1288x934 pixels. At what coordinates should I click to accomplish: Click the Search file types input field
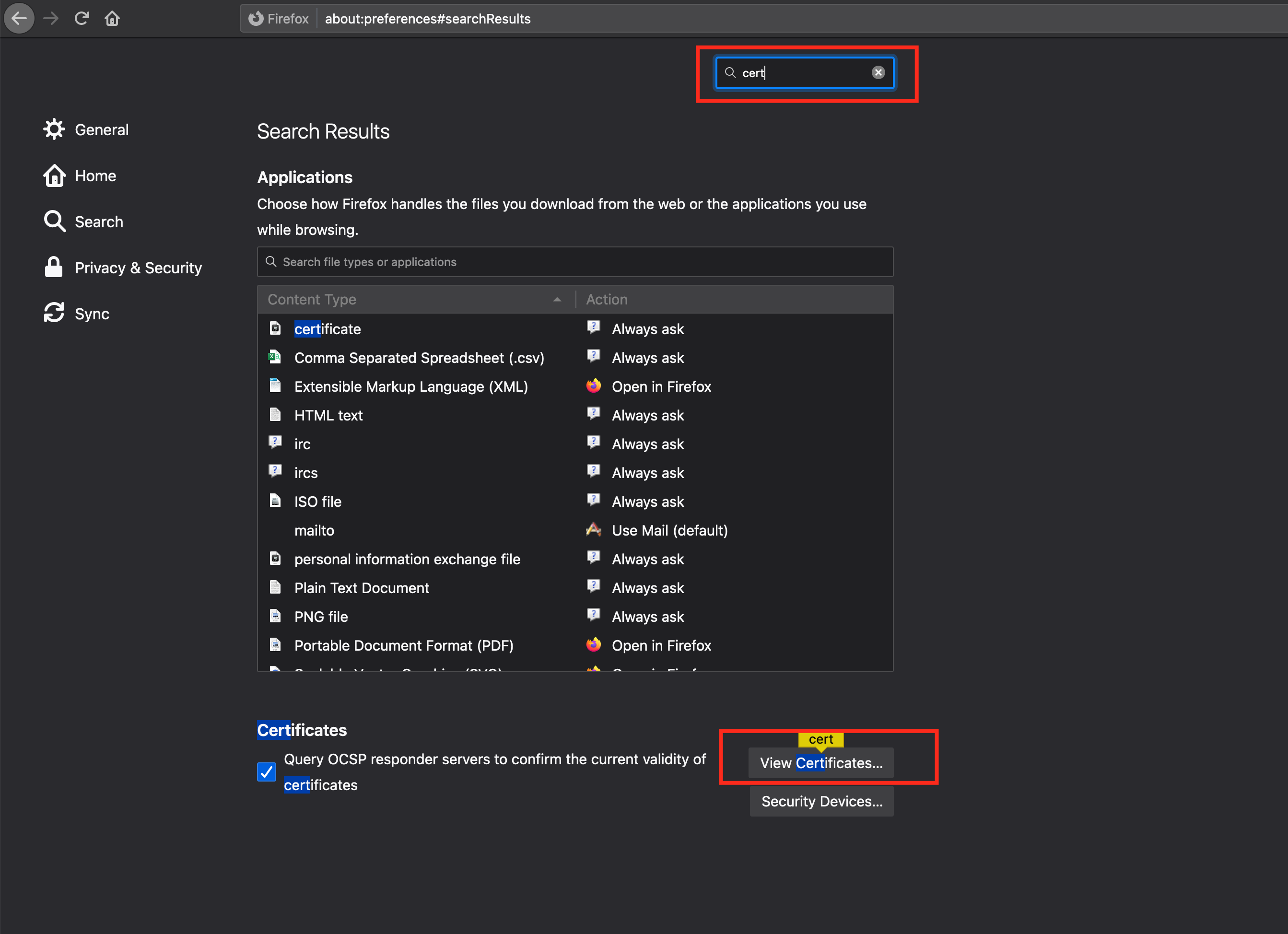tap(575, 262)
